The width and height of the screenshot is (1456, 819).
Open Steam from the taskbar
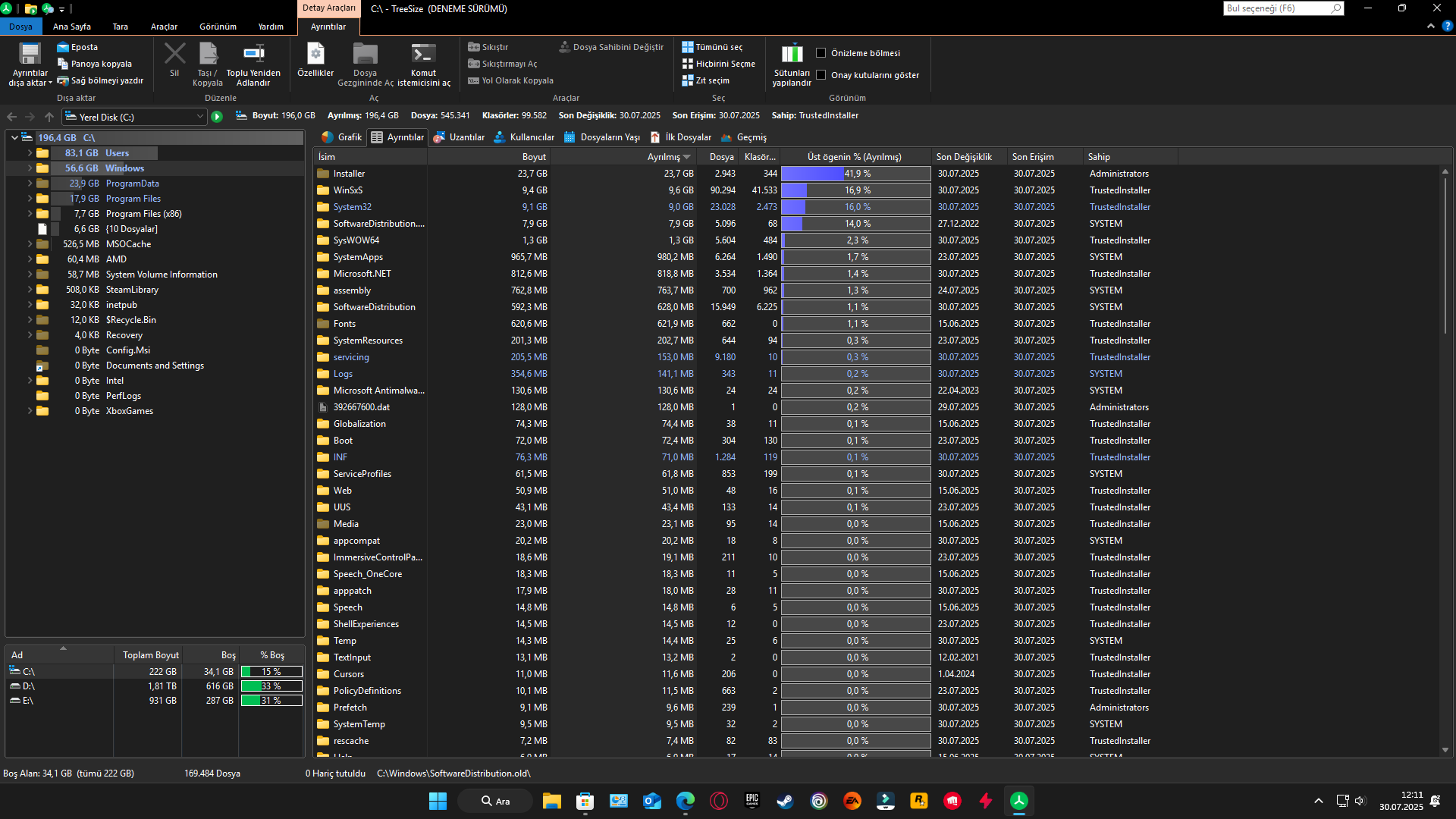click(x=785, y=801)
